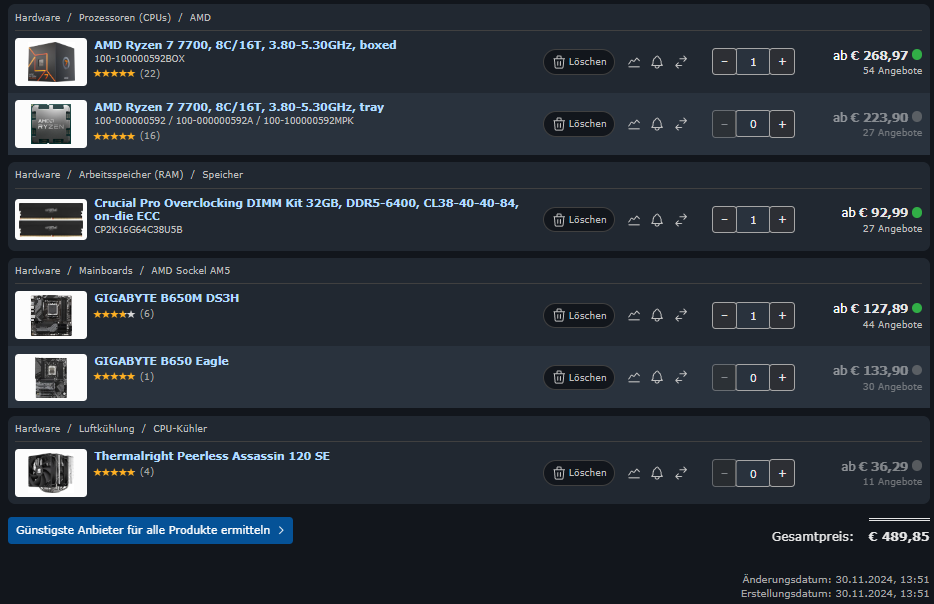Open Thermalright Peerless Assassin product thumbnail
The height and width of the screenshot is (604, 934).
pos(51,473)
